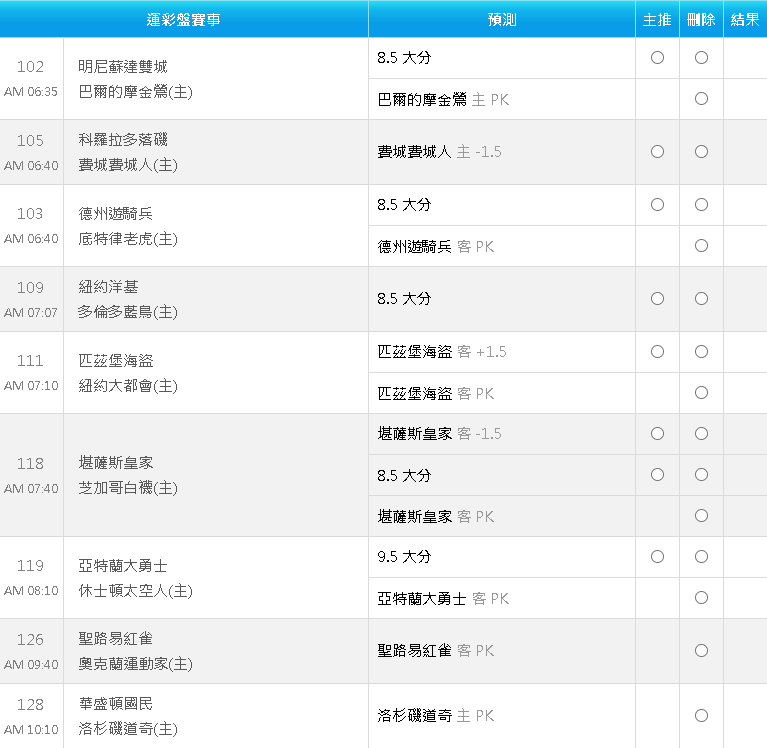The height and width of the screenshot is (748, 767).
Task: Click the 結果 column header
Action: [x=745, y=19]
